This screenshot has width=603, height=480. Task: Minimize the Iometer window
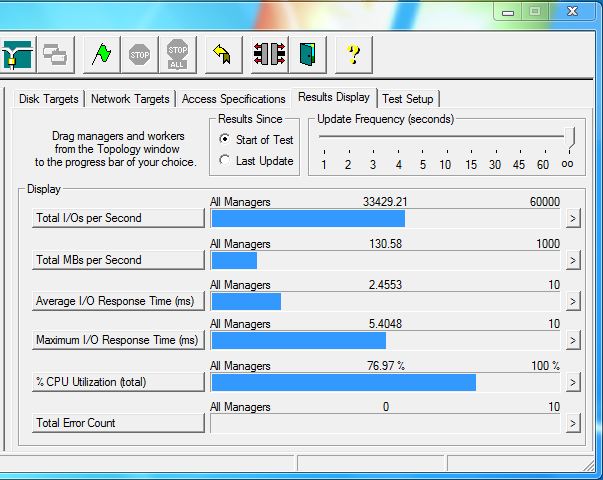point(508,12)
